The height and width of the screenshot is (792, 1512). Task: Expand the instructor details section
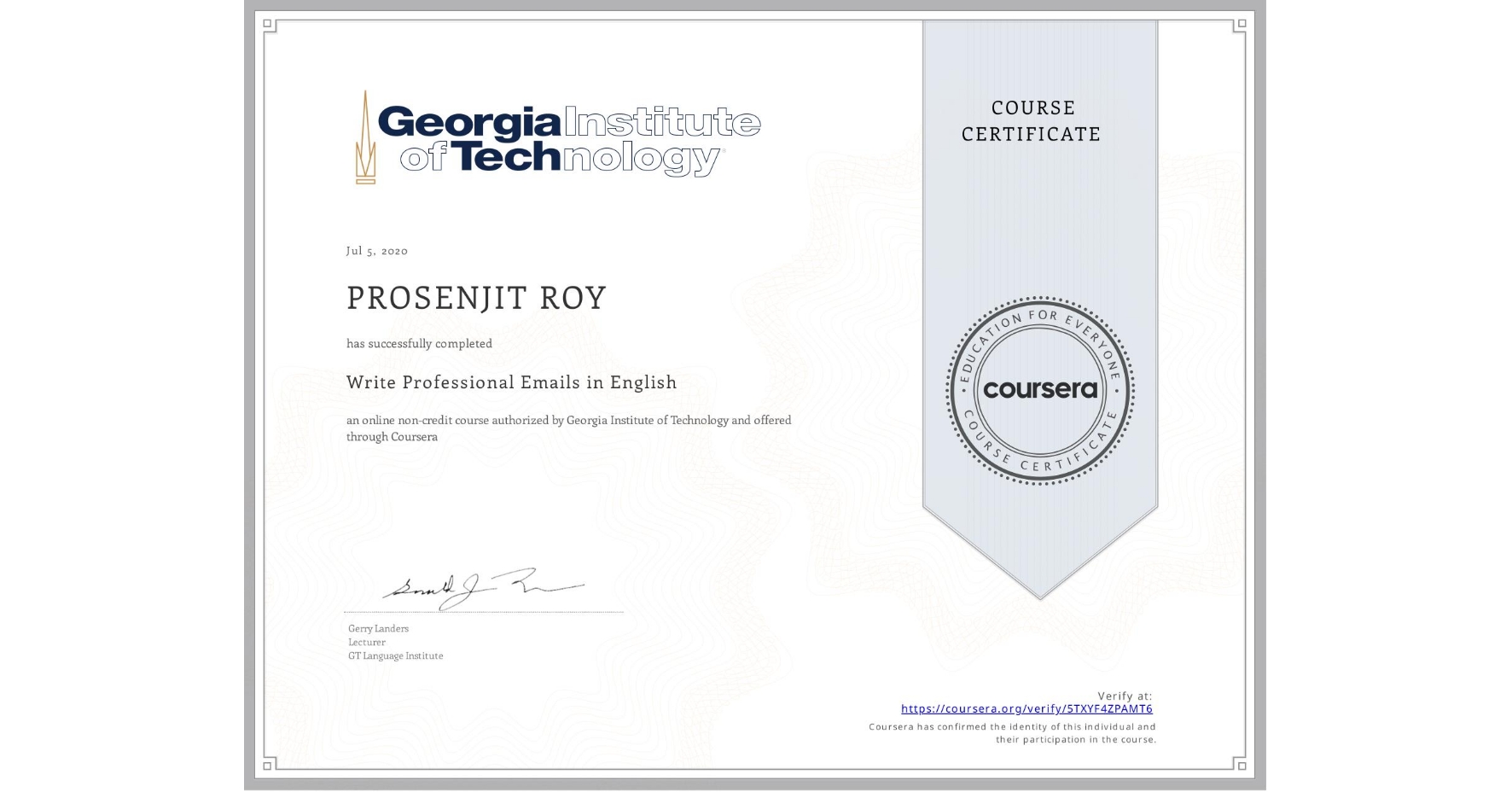[x=394, y=642]
